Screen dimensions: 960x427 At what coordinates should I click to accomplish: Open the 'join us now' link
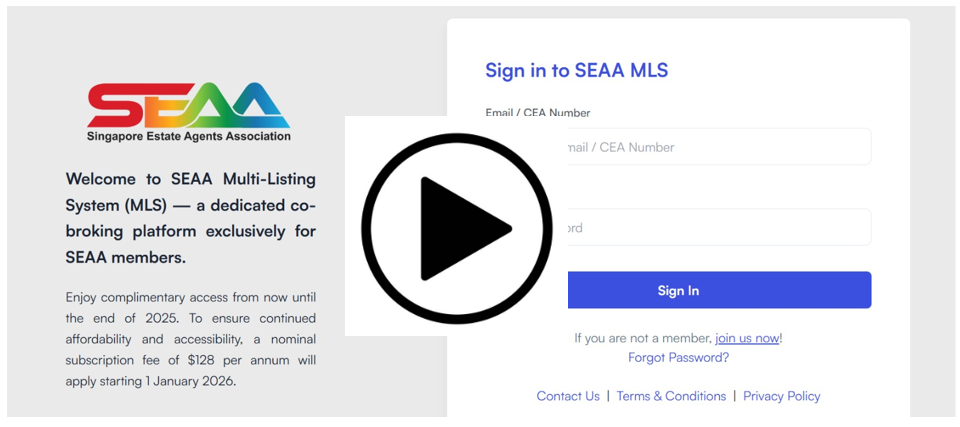click(747, 338)
